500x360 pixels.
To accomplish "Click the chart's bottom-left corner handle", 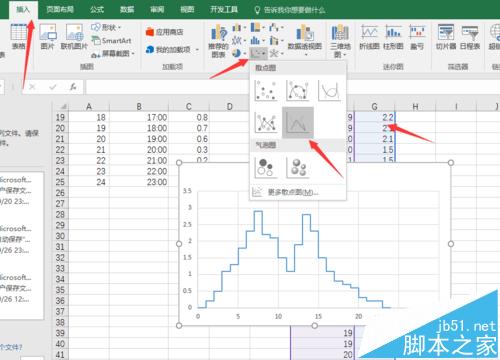I will (x=179, y=325).
